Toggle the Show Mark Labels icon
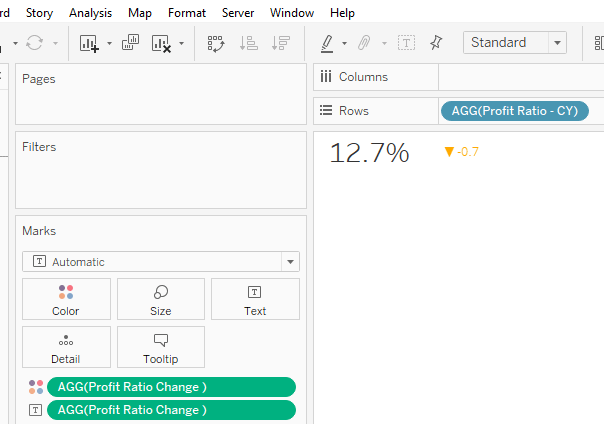Viewport: 604px width, 424px height. point(406,43)
